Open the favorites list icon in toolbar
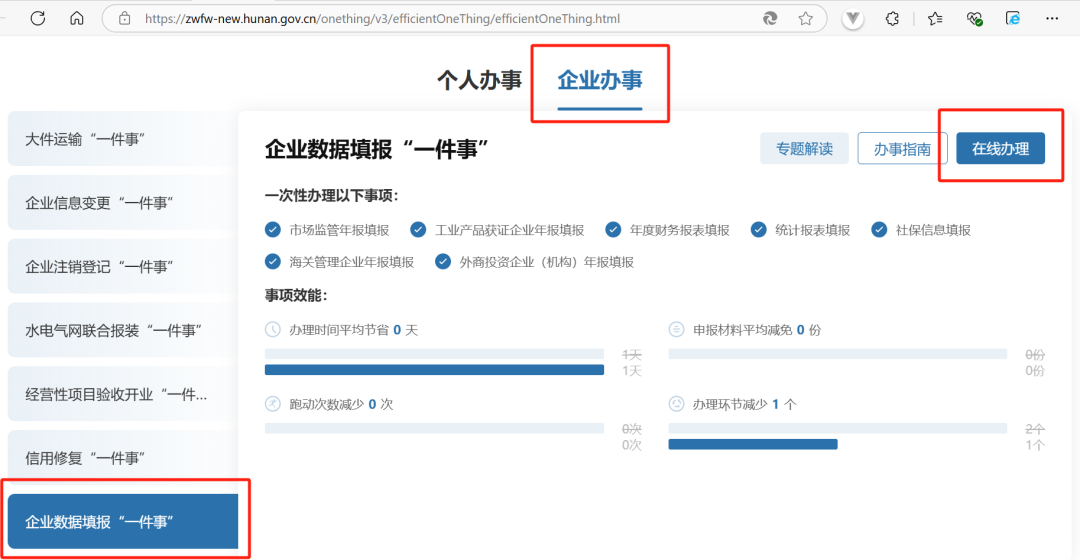This screenshot has height=560, width=1080. click(x=935, y=18)
